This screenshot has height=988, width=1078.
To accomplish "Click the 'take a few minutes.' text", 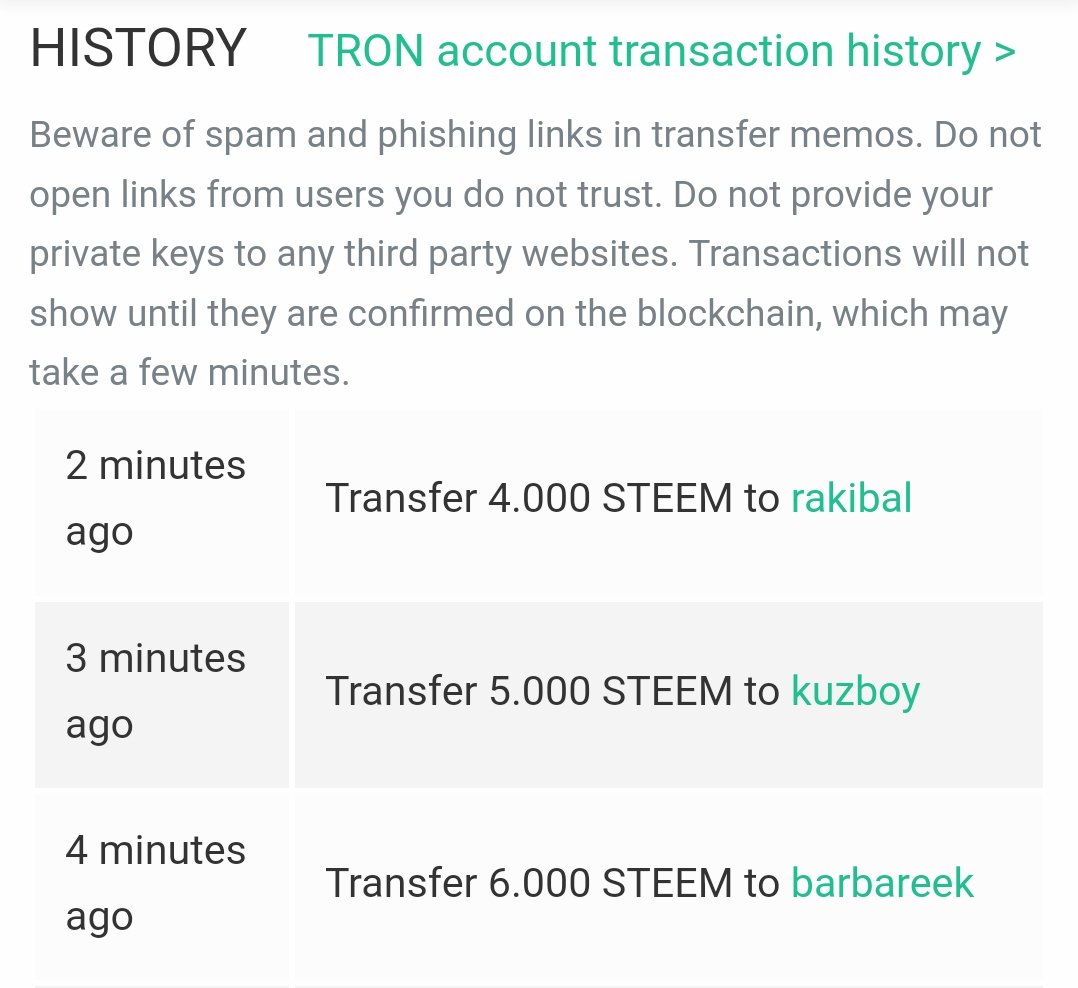I will point(190,373).
